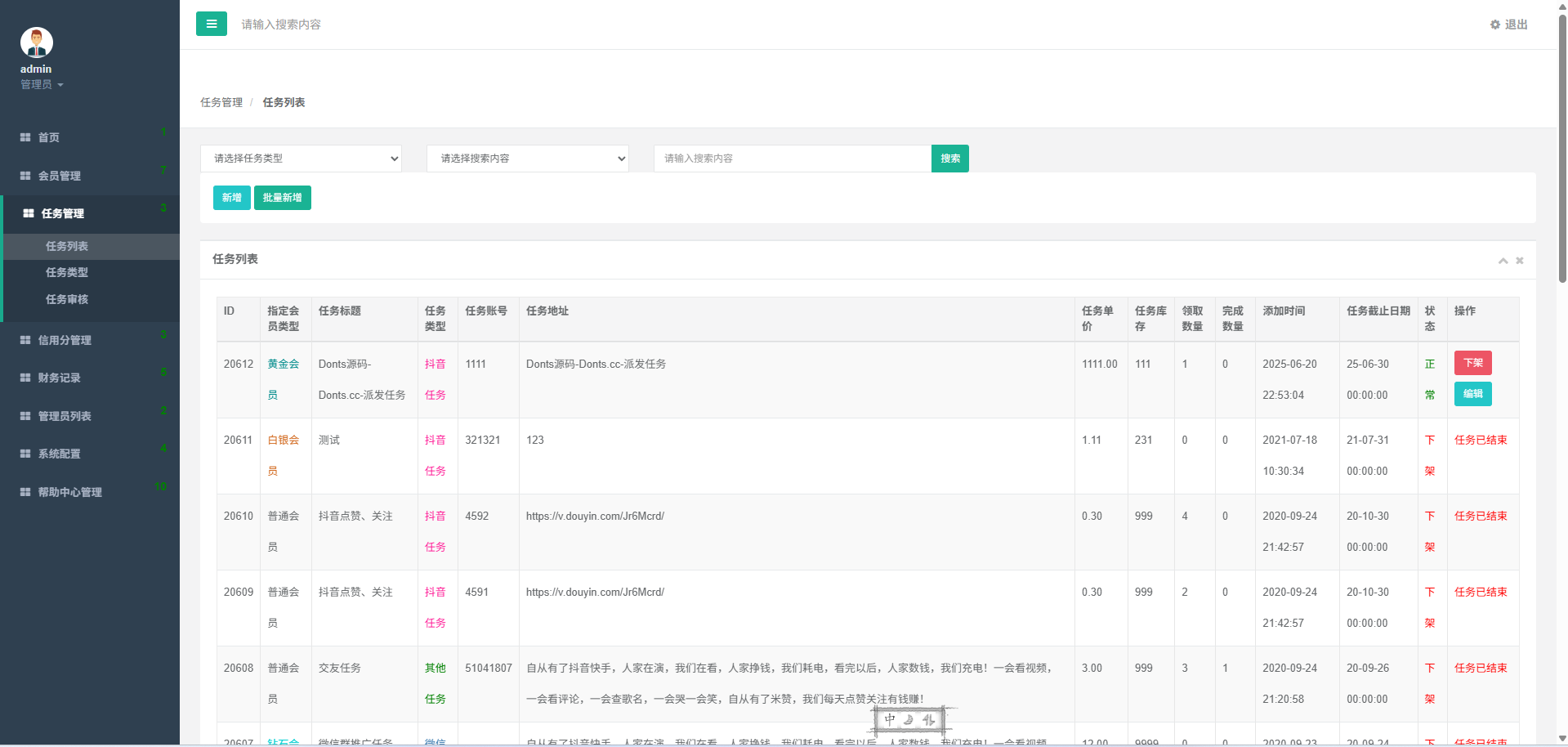Click the 任务管理 breadcrumb link

coord(221,102)
